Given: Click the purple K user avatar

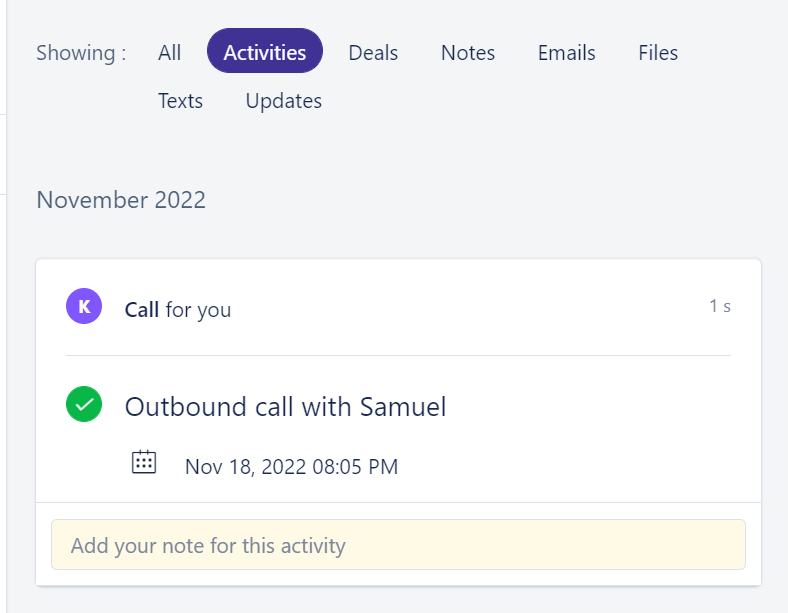Looking at the screenshot, I should pyautogui.click(x=84, y=306).
